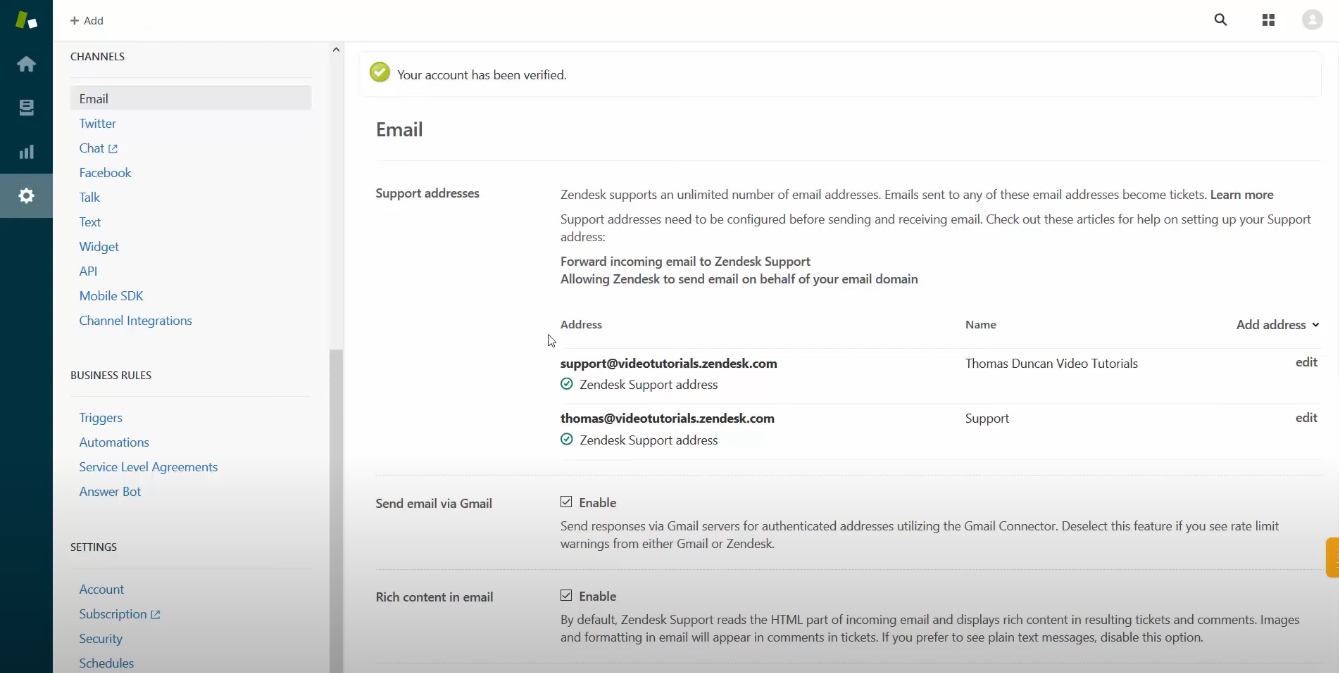Select Twitter in Channels menu

pos(98,123)
